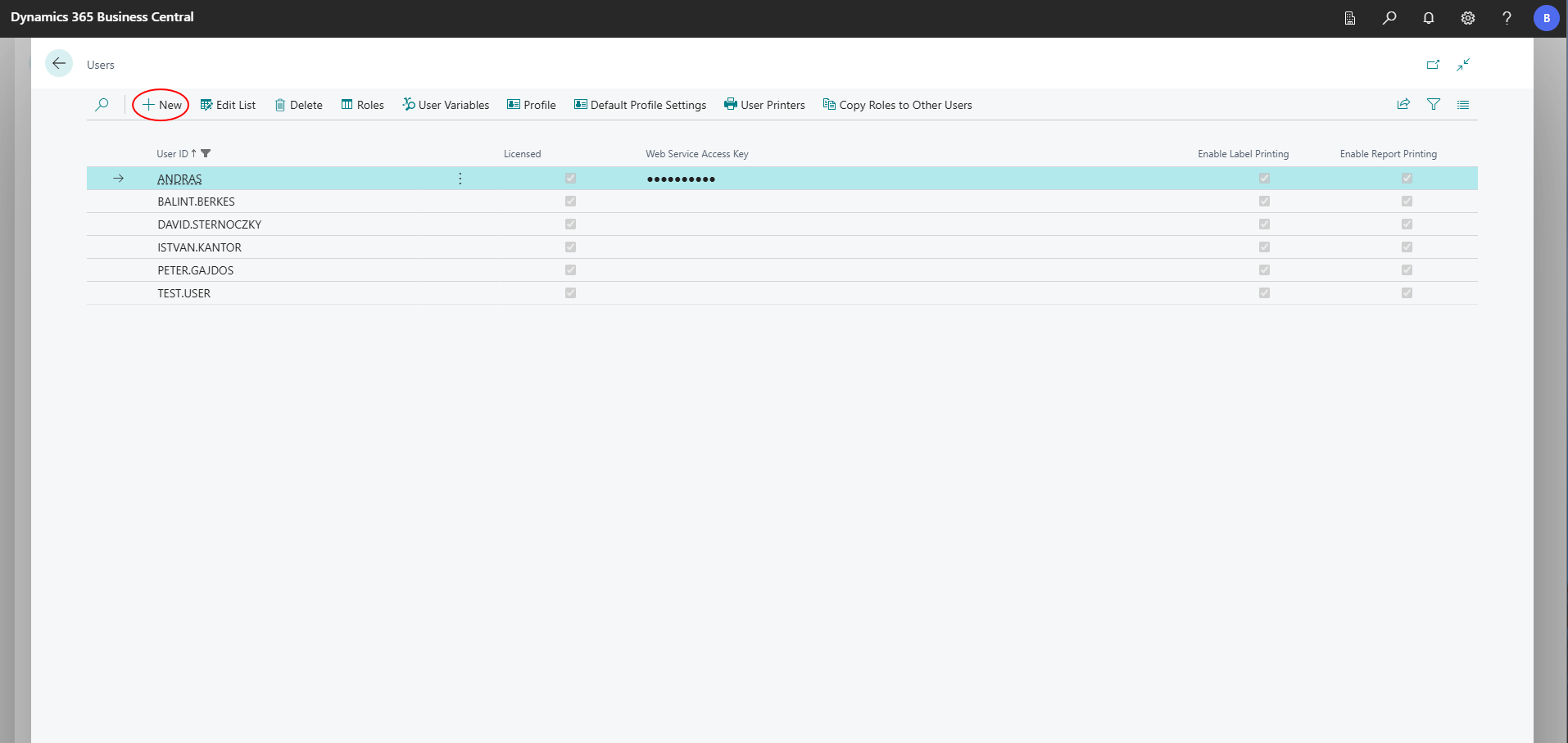Open Business Central notifications bell
This screenshot has width=1568, height=743.
[x=1428, y=18]
